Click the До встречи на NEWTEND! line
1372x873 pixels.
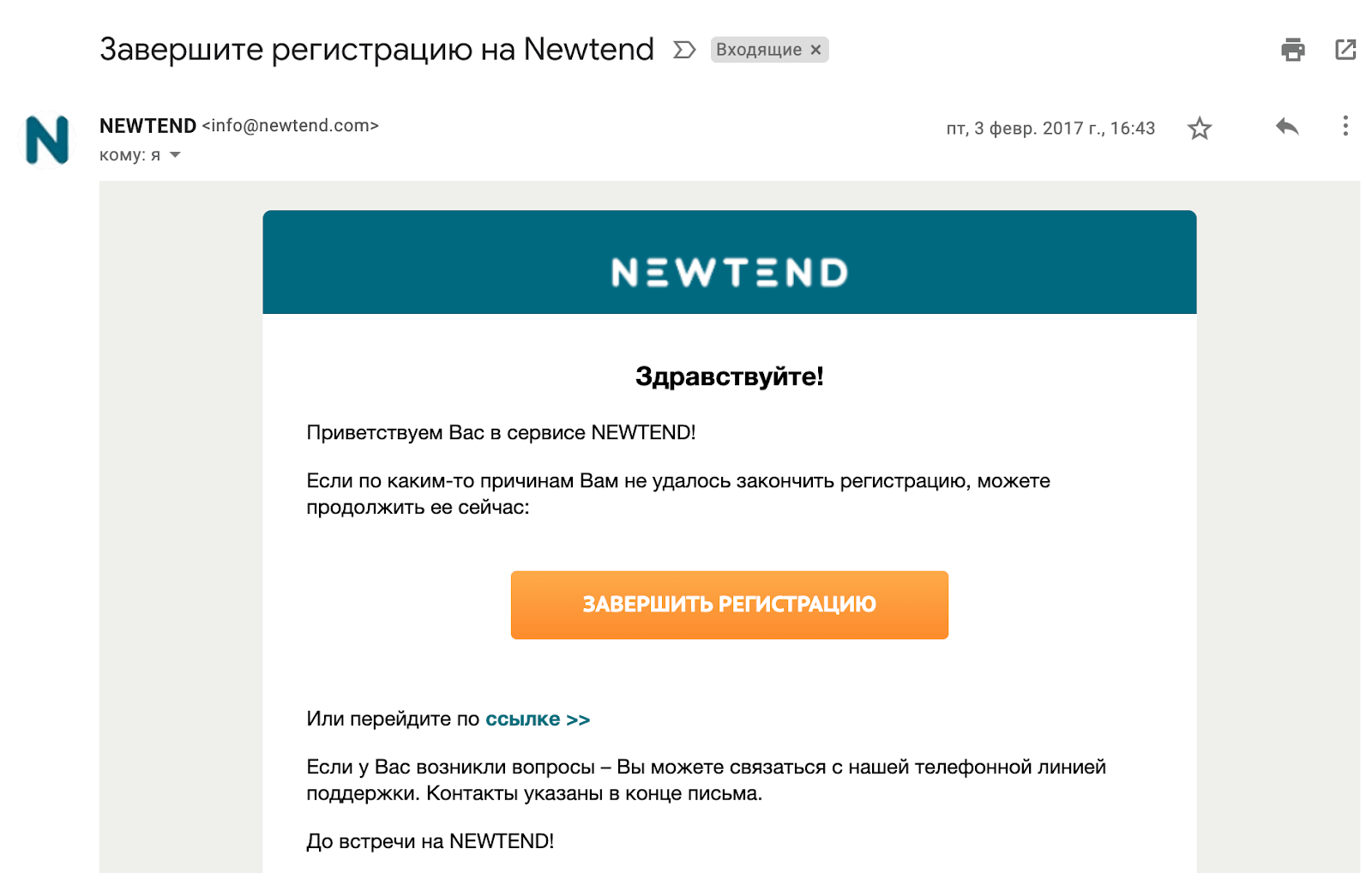pos(430,841)
